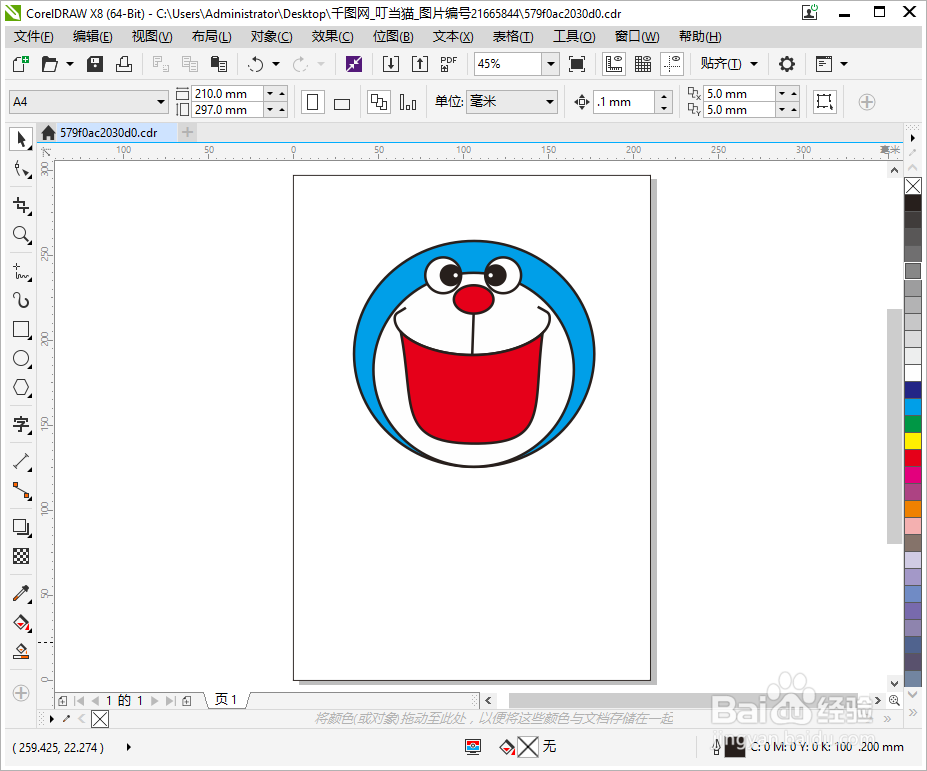927x771 pixels.
Task: Toggle treat as filled option
Action: pyautogui.click(x=824, y=102)
